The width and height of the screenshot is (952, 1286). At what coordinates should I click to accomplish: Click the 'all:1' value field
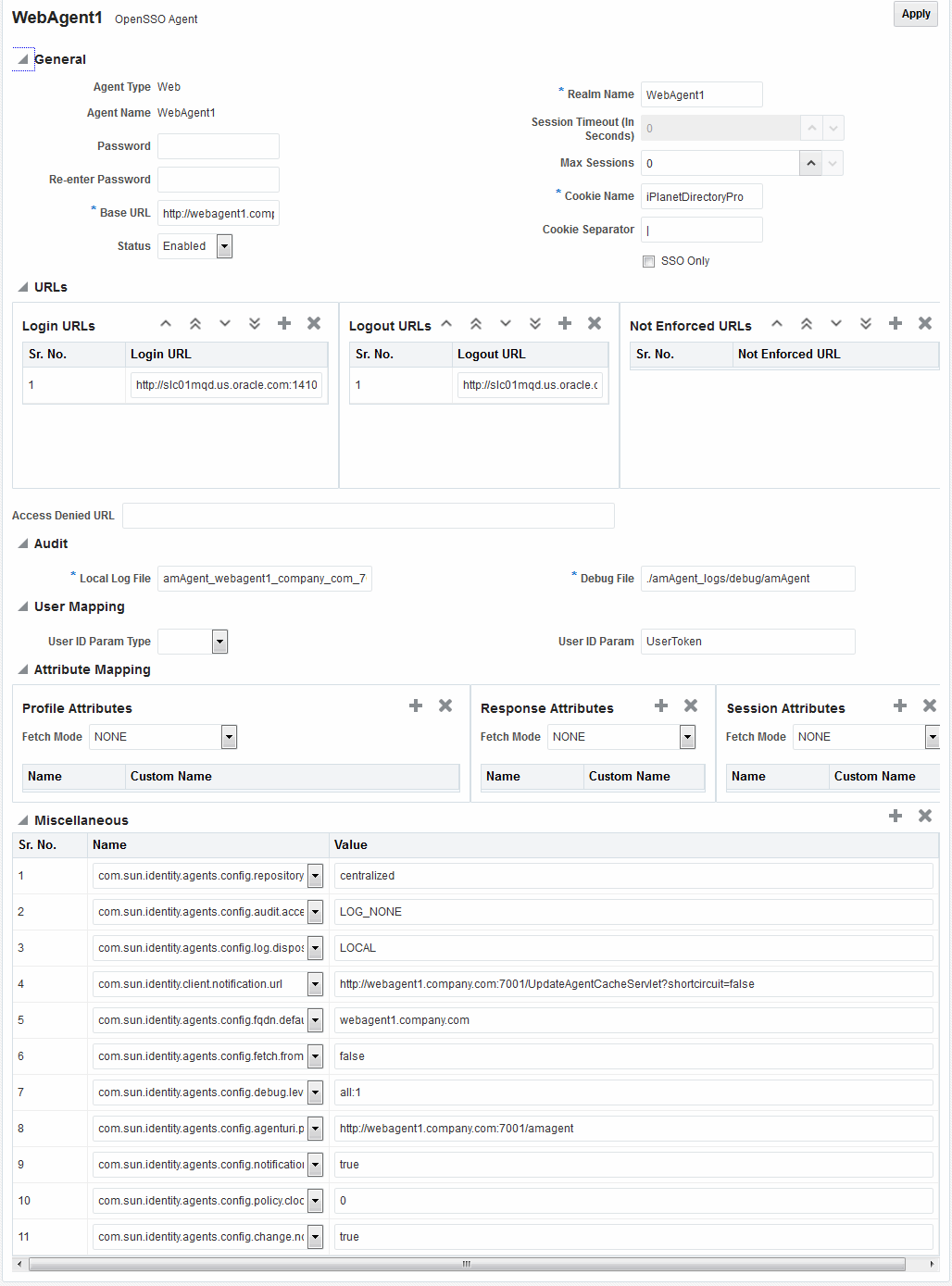[633, 1092]
